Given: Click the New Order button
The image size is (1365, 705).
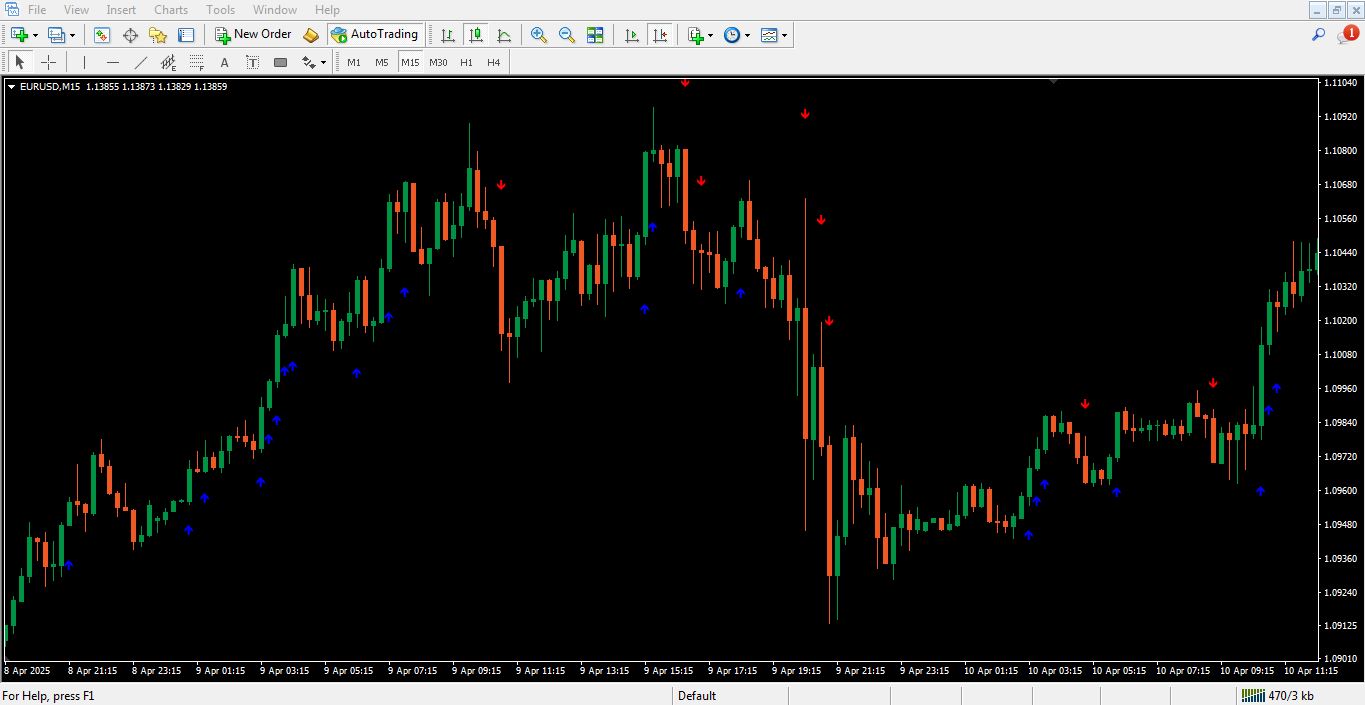Looking at the screenshot, I should tap(254, 35).
